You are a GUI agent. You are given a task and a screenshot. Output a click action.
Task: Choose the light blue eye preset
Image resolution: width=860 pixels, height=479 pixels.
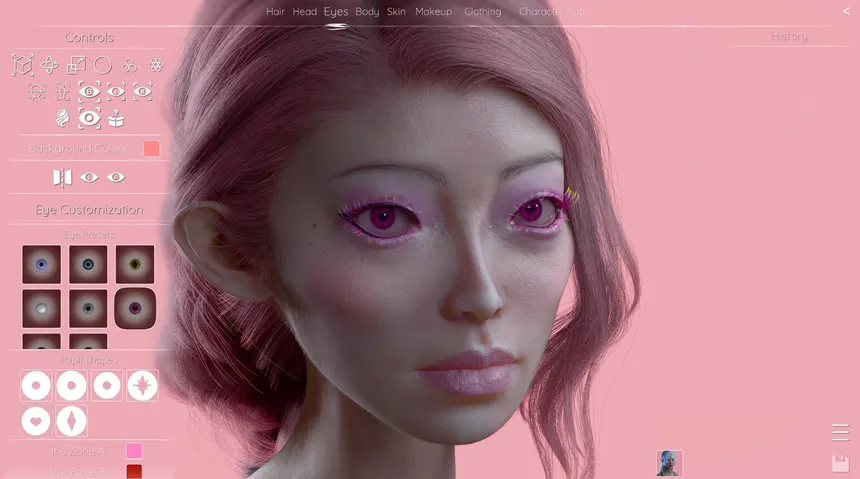(41, 264)
